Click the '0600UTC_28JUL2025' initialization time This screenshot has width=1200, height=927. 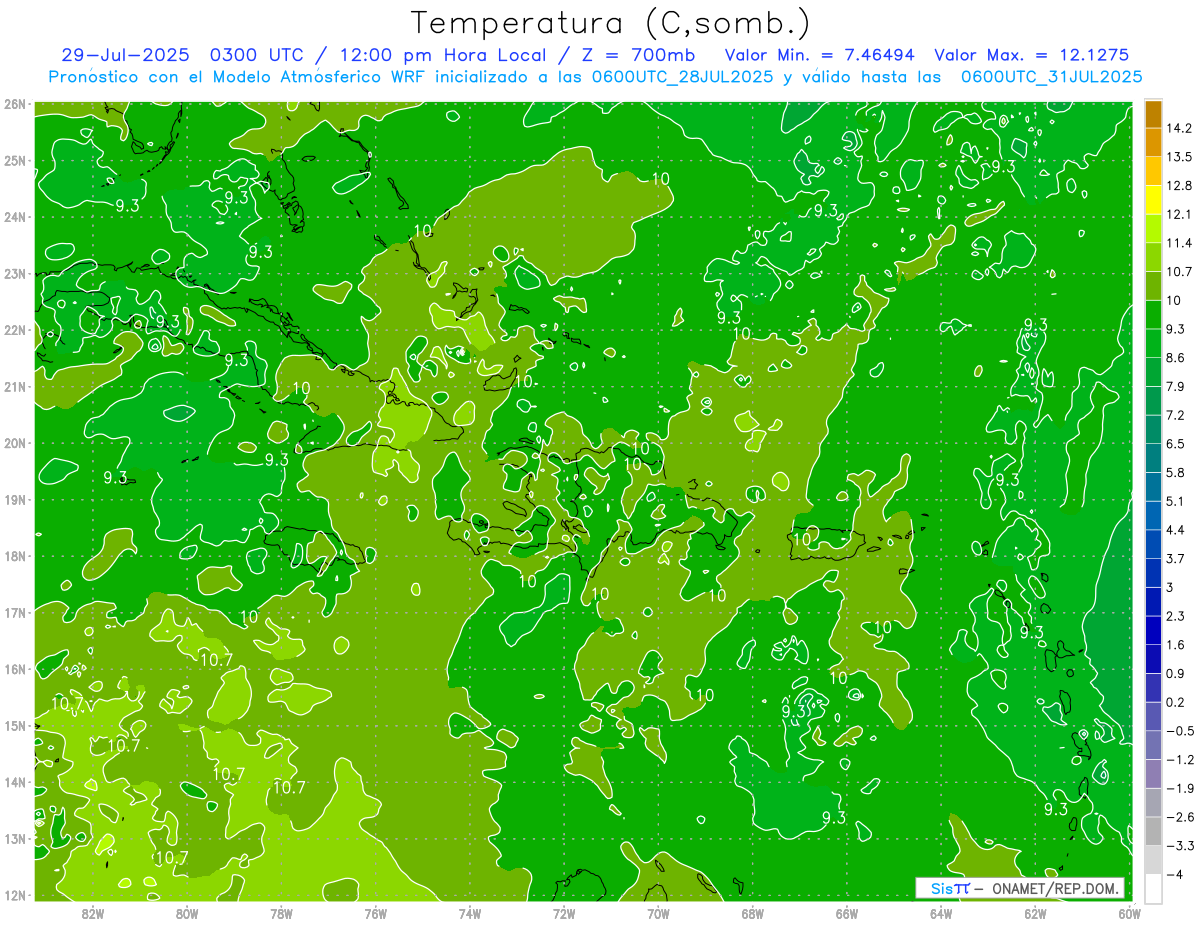(681, 76)
